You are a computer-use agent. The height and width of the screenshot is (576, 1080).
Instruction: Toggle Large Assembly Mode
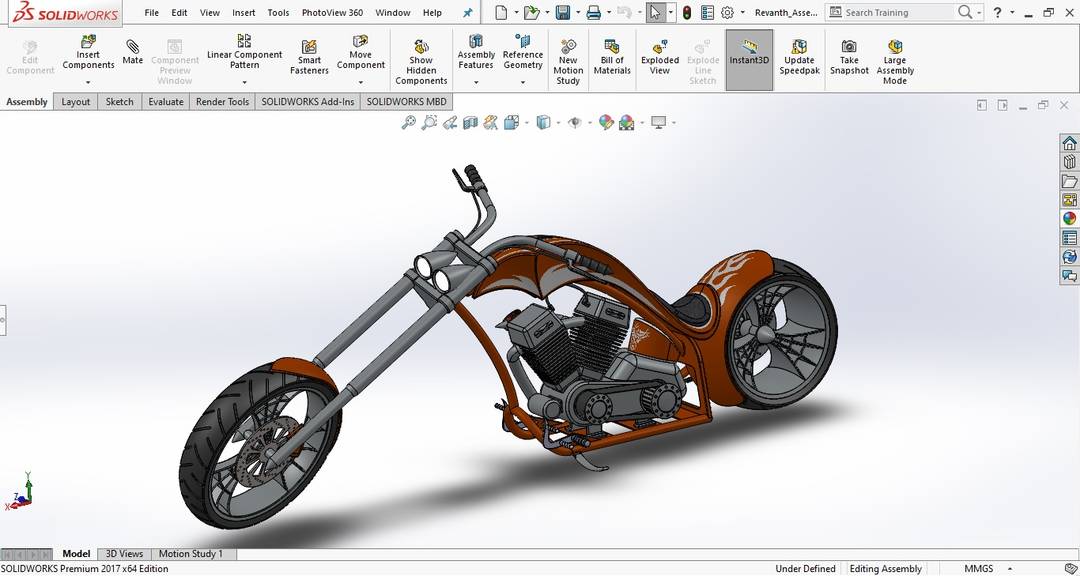pyautogui.click(x=895, y=61)
